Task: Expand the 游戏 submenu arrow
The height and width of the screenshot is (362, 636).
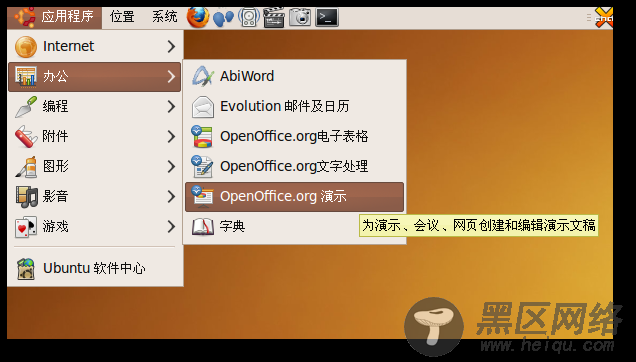Action: [172, 226]
